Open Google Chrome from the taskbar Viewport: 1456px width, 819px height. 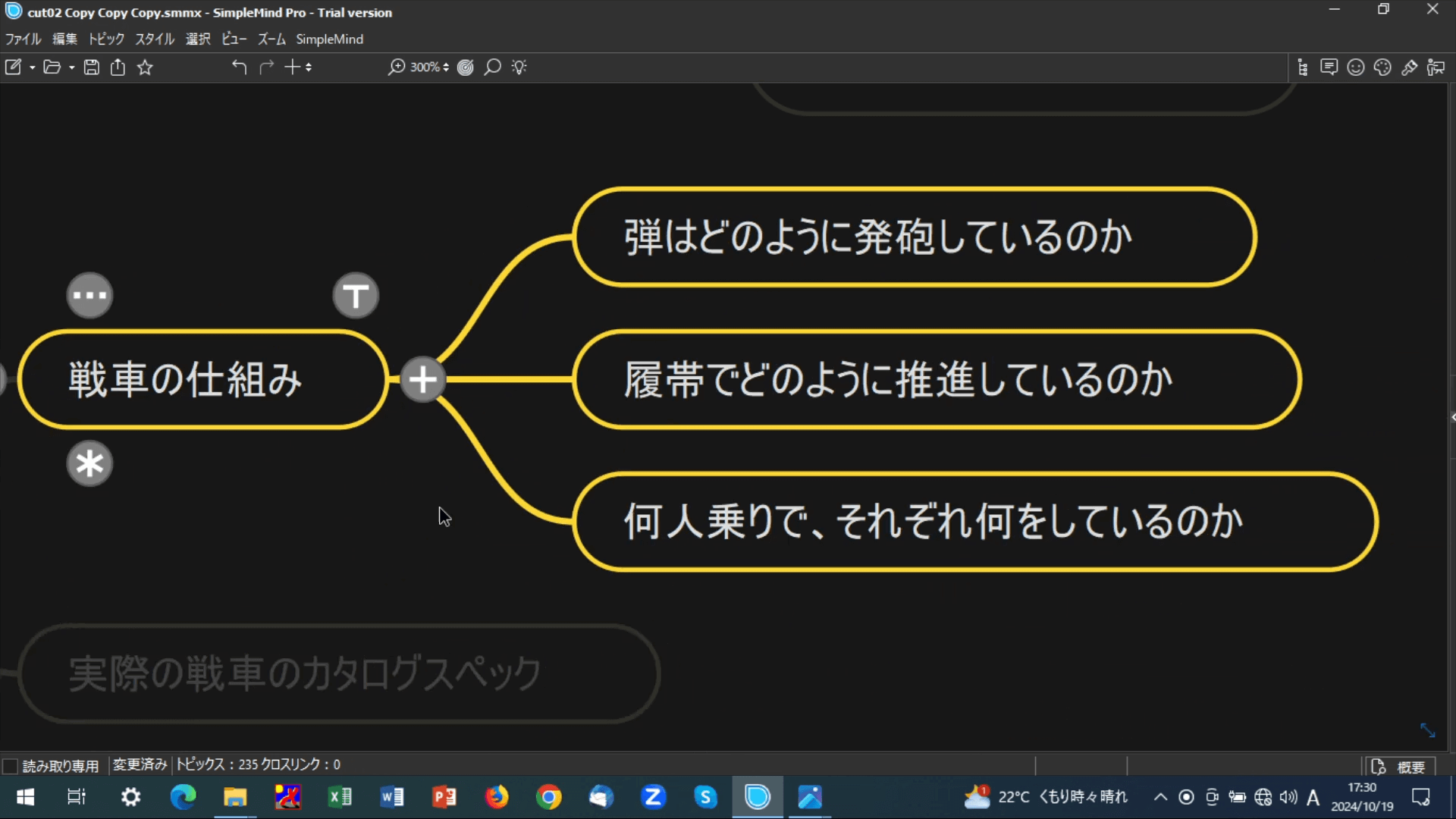pyautogui.click(x=549, y=797)
